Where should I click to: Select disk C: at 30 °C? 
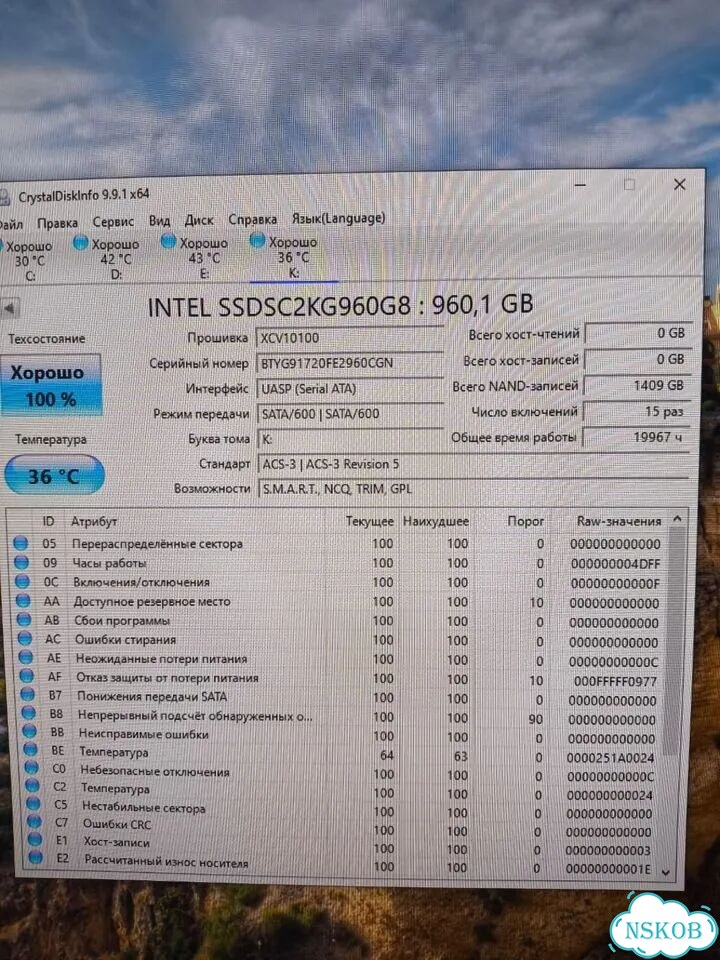pyautogui.click(x=28, y=261)
